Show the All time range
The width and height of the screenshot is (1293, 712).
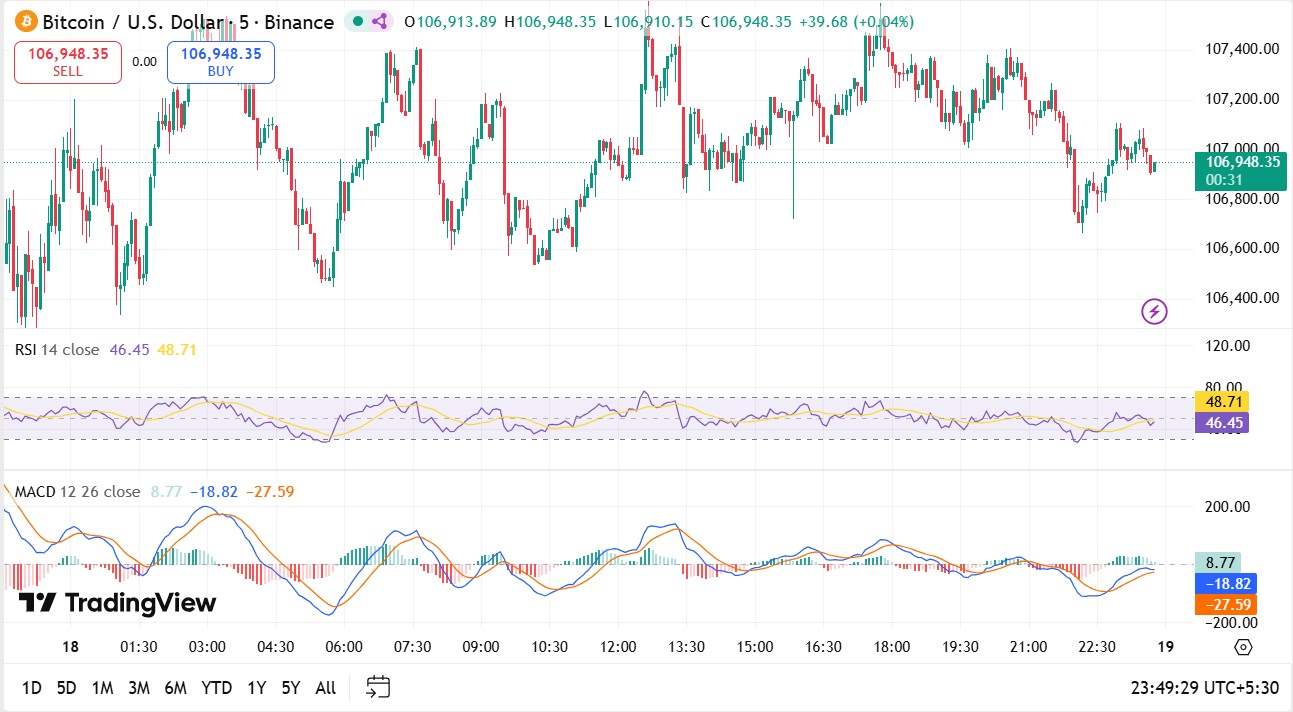click(325, 688)
